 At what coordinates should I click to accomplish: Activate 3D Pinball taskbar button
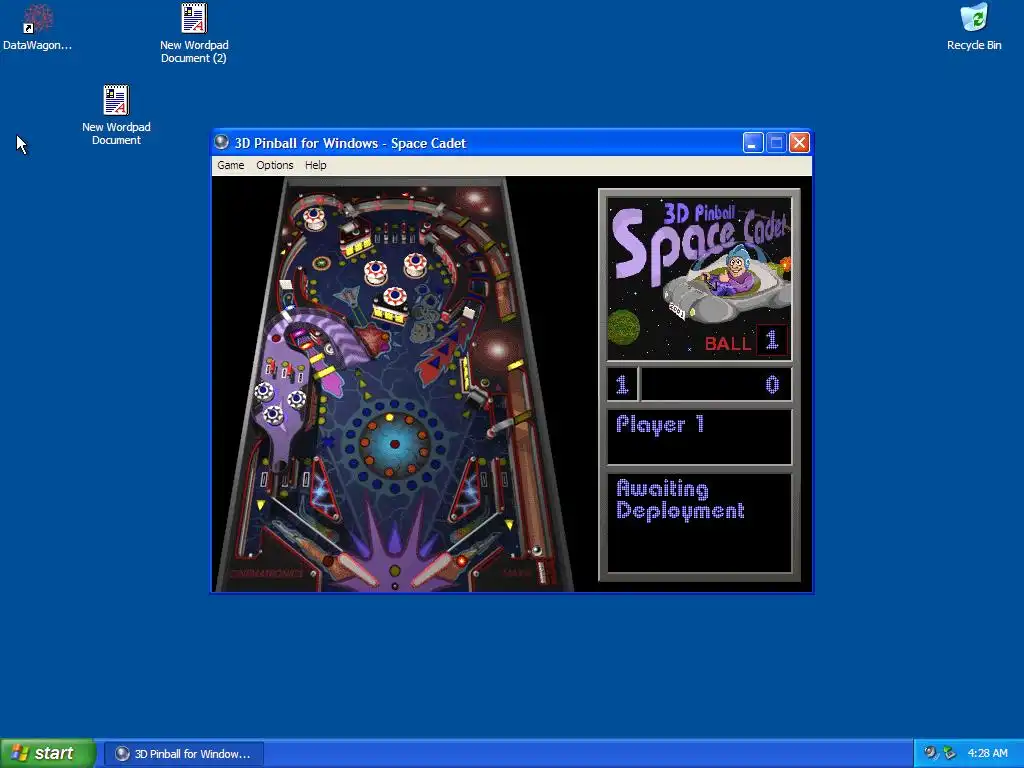185,754
